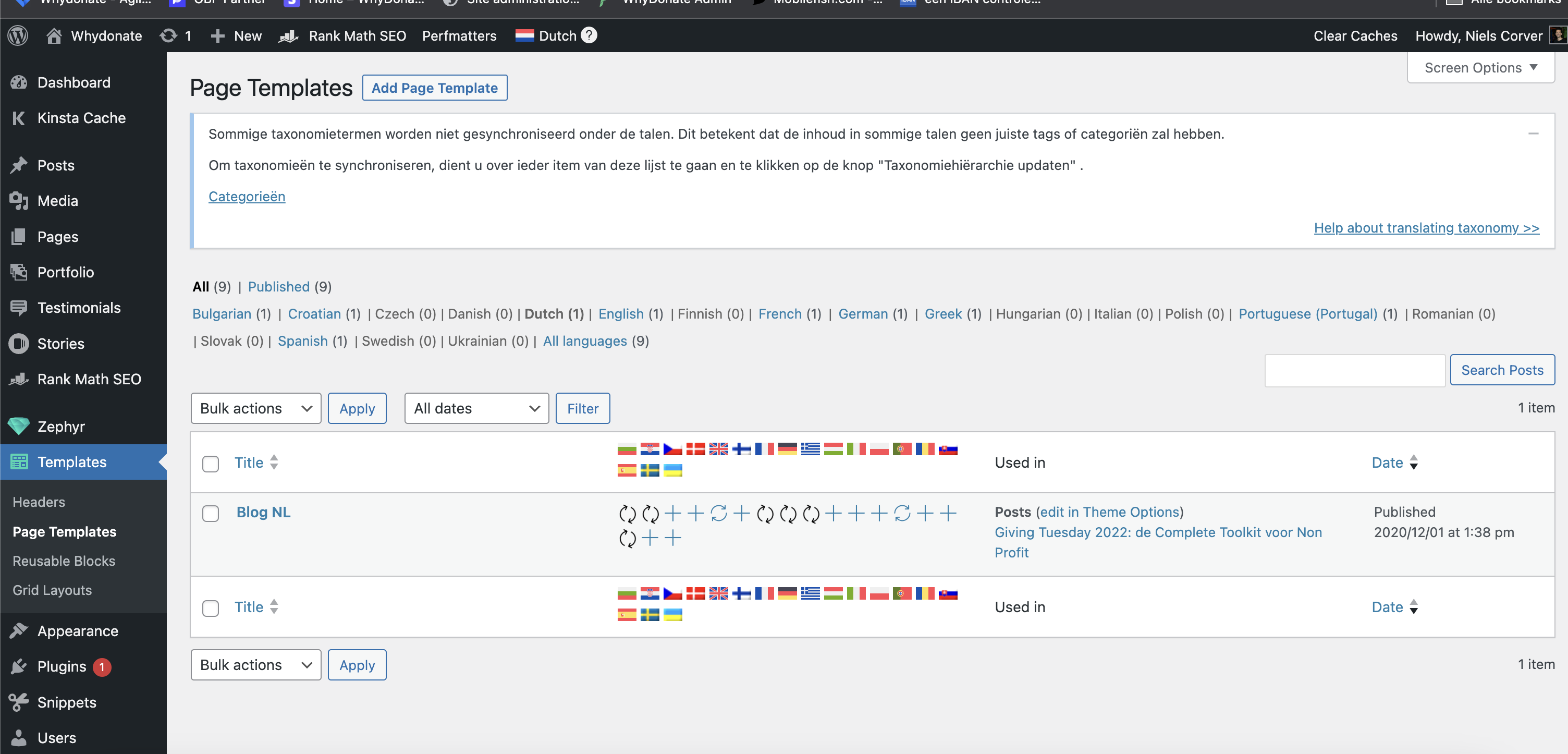
Task: Open the pending updates icon in admin bar
Action: tap(168, 35)
